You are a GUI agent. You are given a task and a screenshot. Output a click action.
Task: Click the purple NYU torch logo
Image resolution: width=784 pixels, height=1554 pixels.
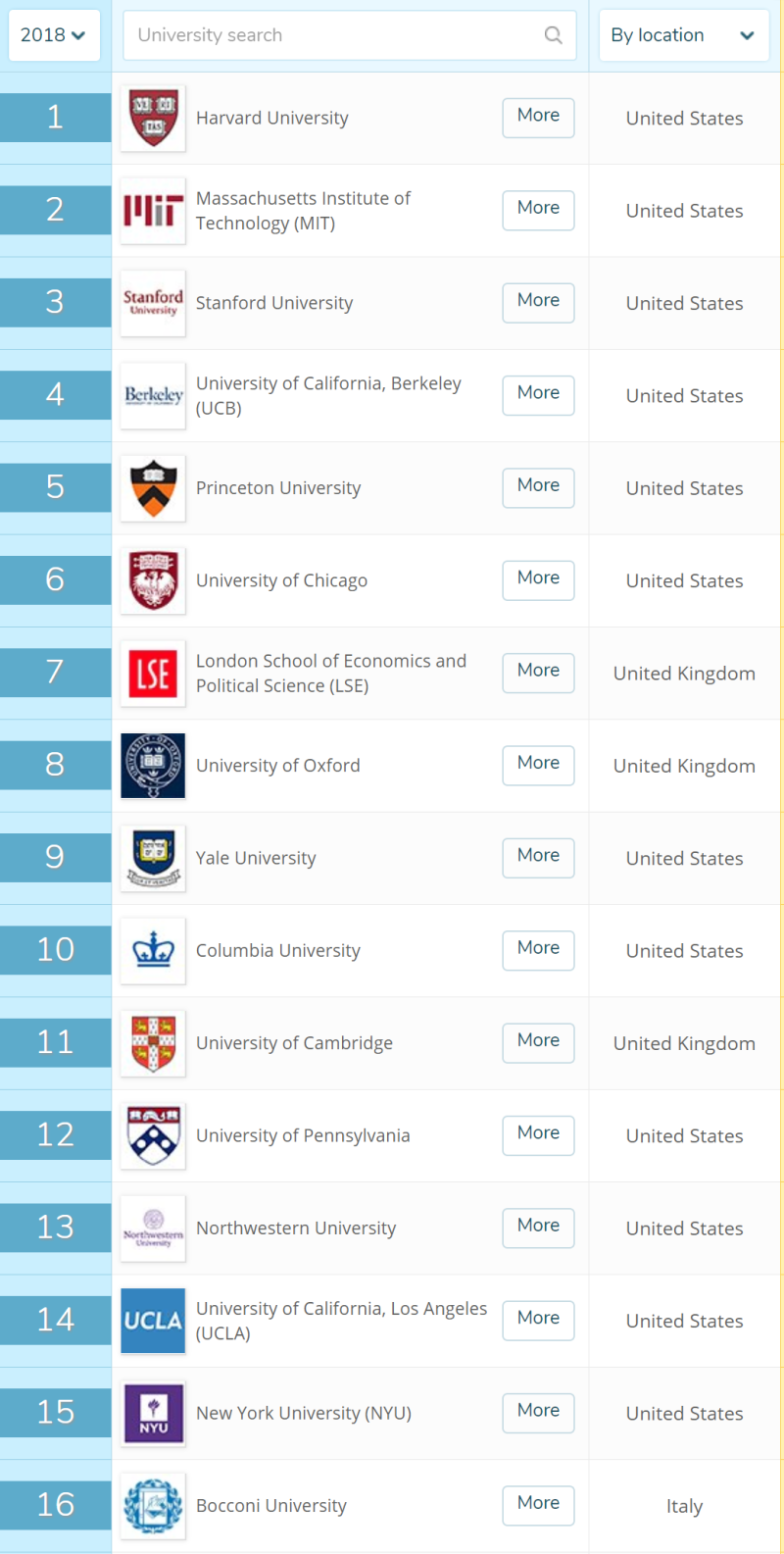(x=153, y=1413)
